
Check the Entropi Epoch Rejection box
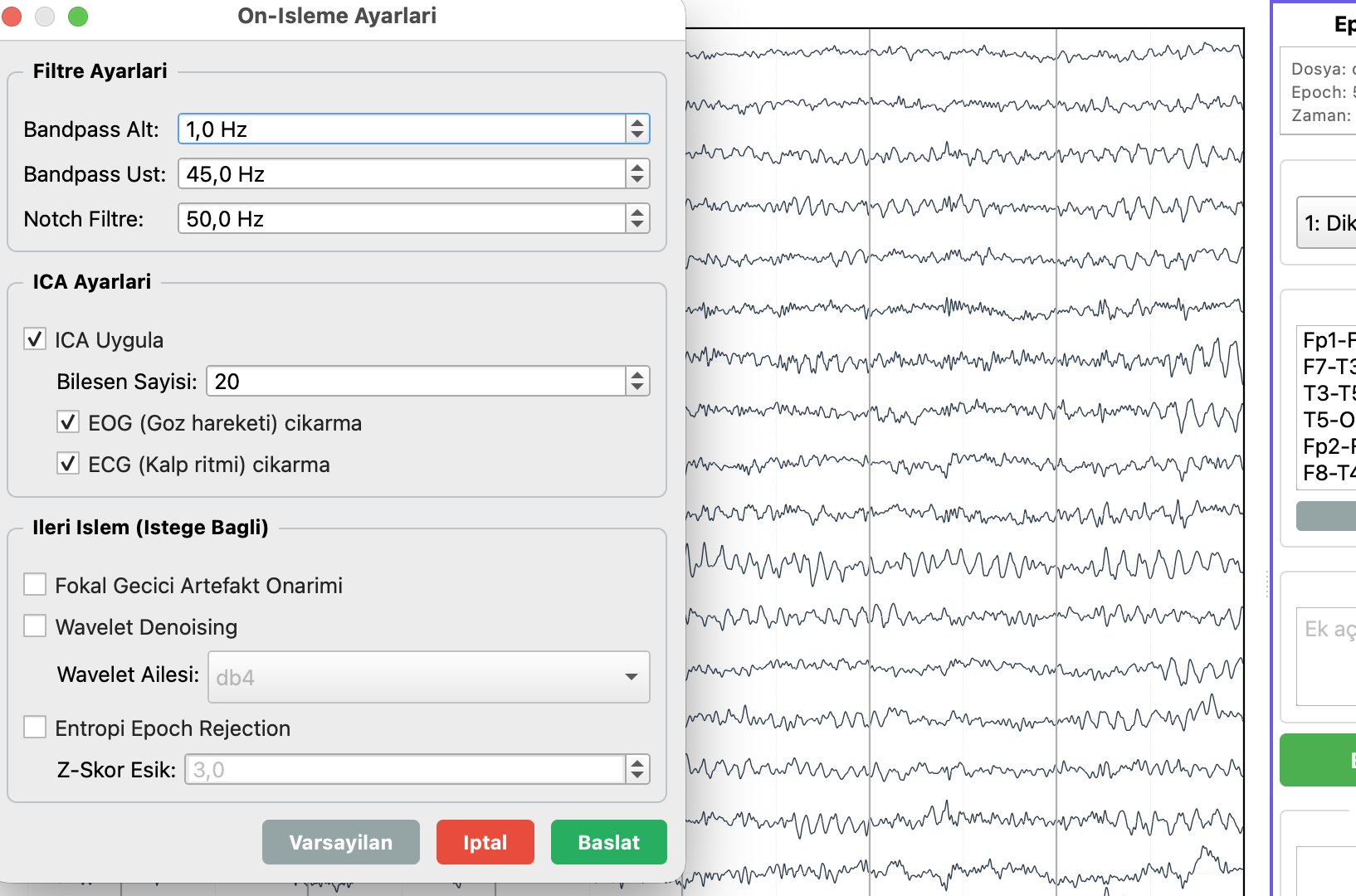coord(35,728)
